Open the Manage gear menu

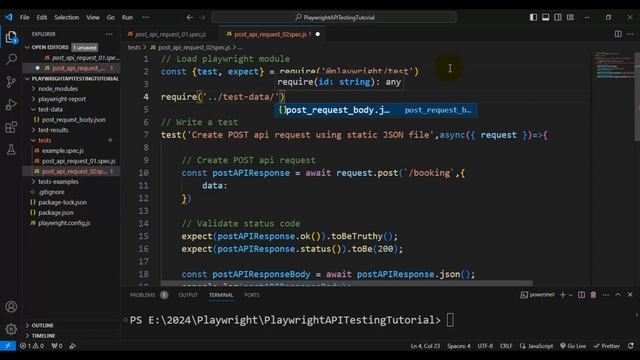pos(11,329)
